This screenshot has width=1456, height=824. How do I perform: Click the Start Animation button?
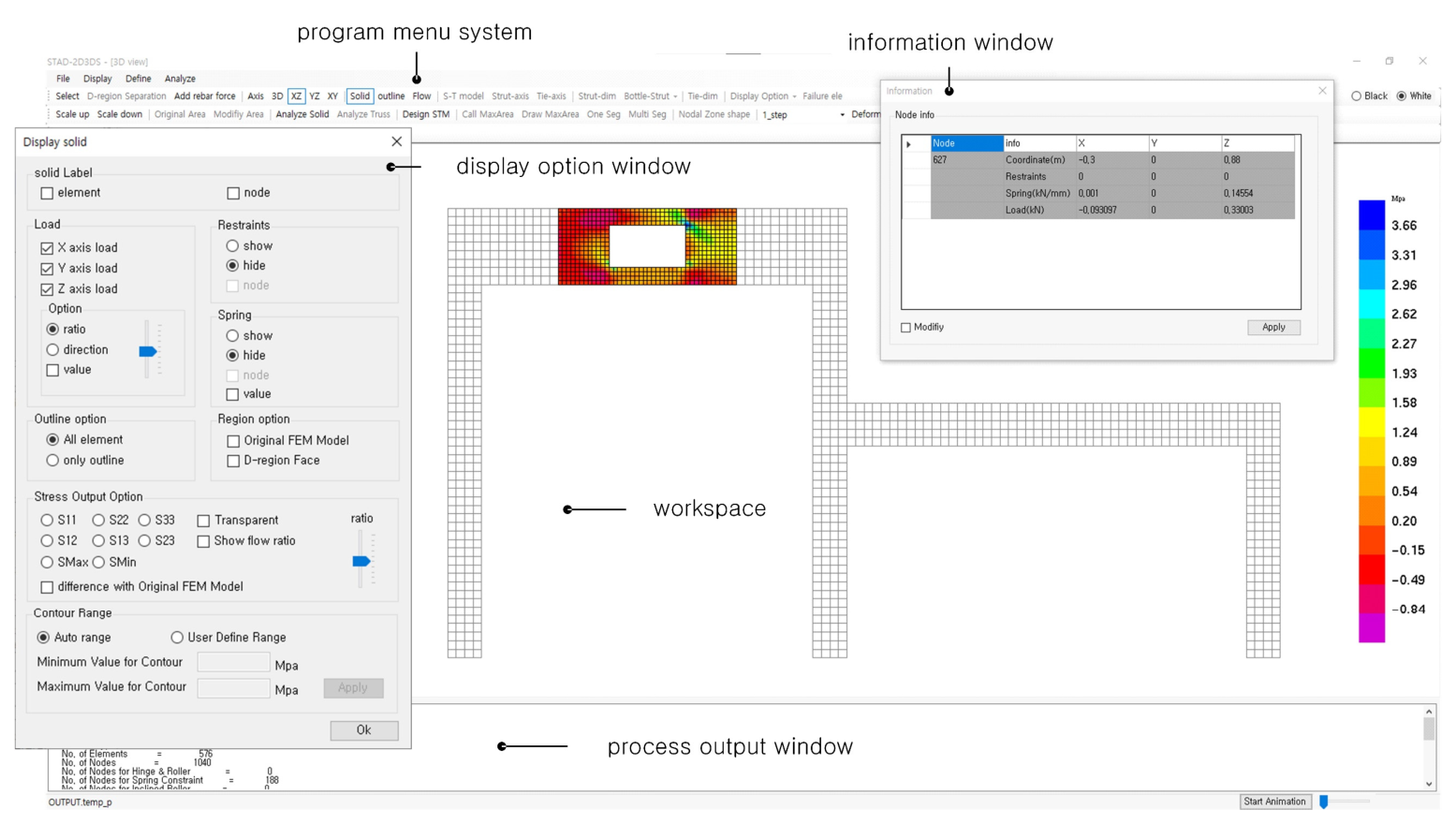pyautogui.click(x=1274, y=802)
